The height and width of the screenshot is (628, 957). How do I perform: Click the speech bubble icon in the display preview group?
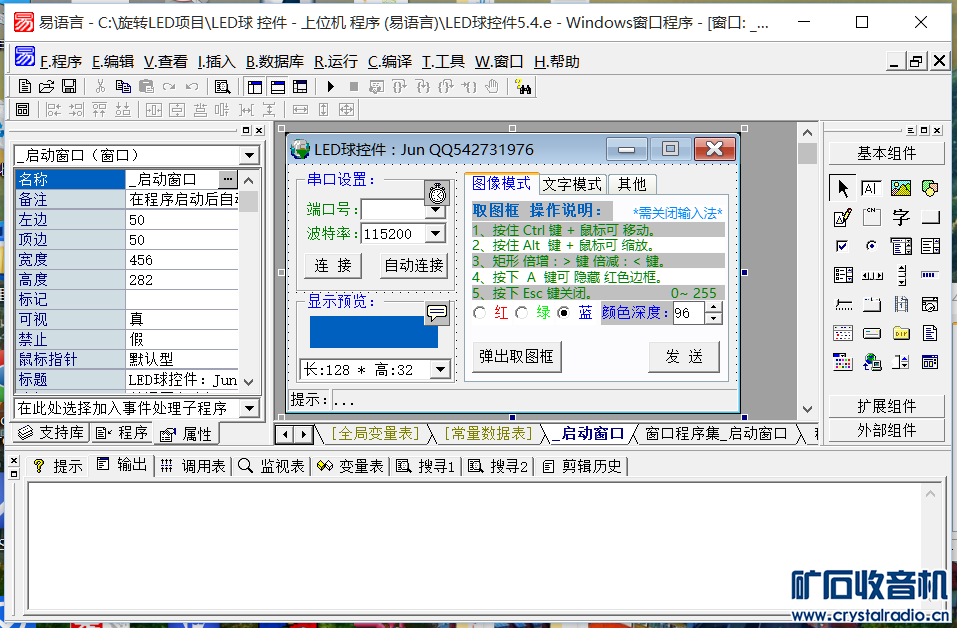437,314
